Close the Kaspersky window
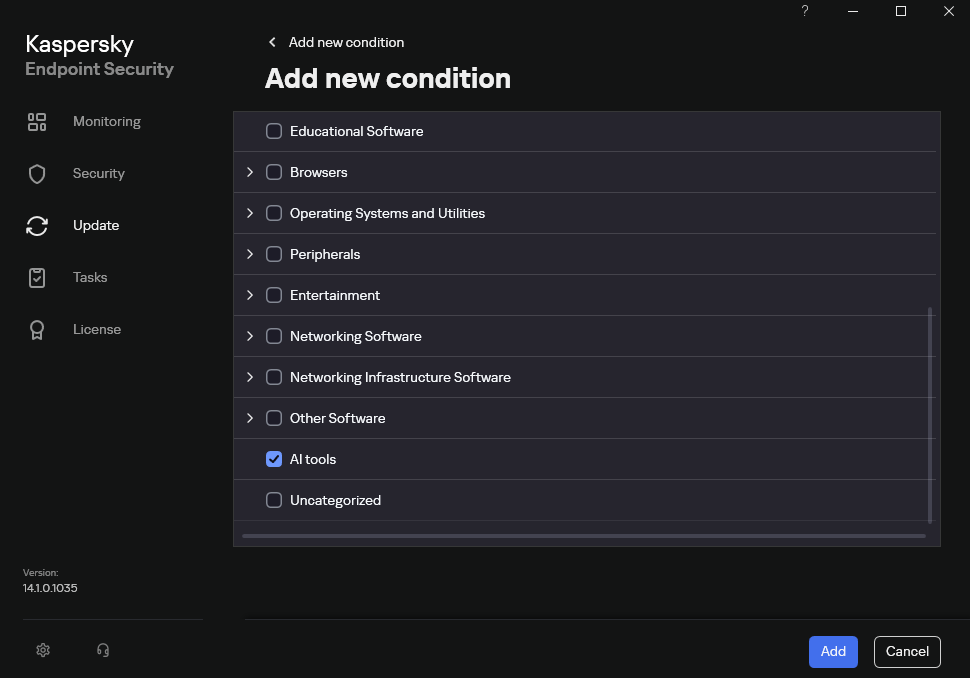970x678 pixels. click(x=948, y=11)
